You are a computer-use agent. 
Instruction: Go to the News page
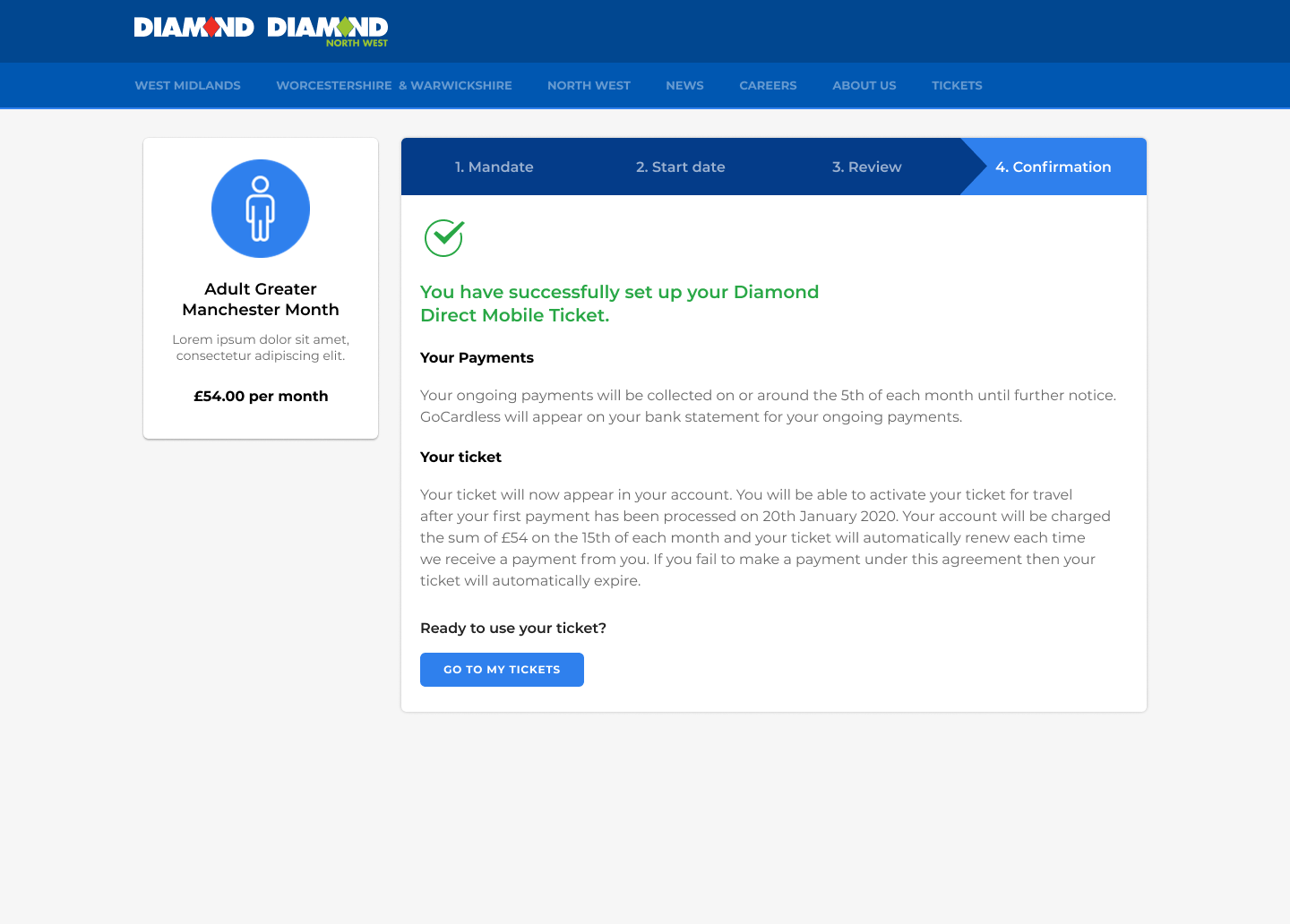pyautogui.click(x=685, y=86)
